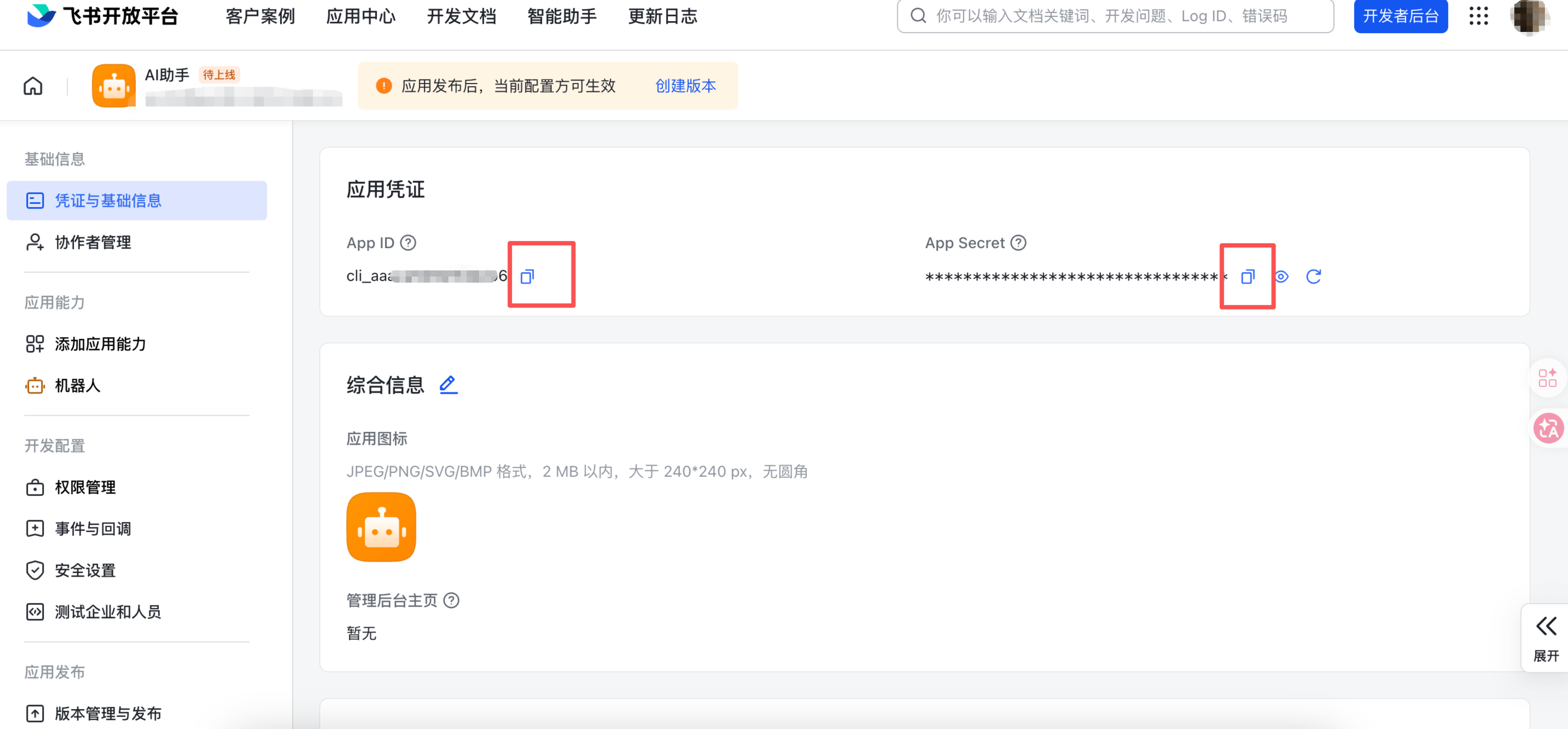Image resolution: width=1568 pixels, height=729 pixels.
Task: Click the 暂无 admin homepage value
Action: click(361, 634)
